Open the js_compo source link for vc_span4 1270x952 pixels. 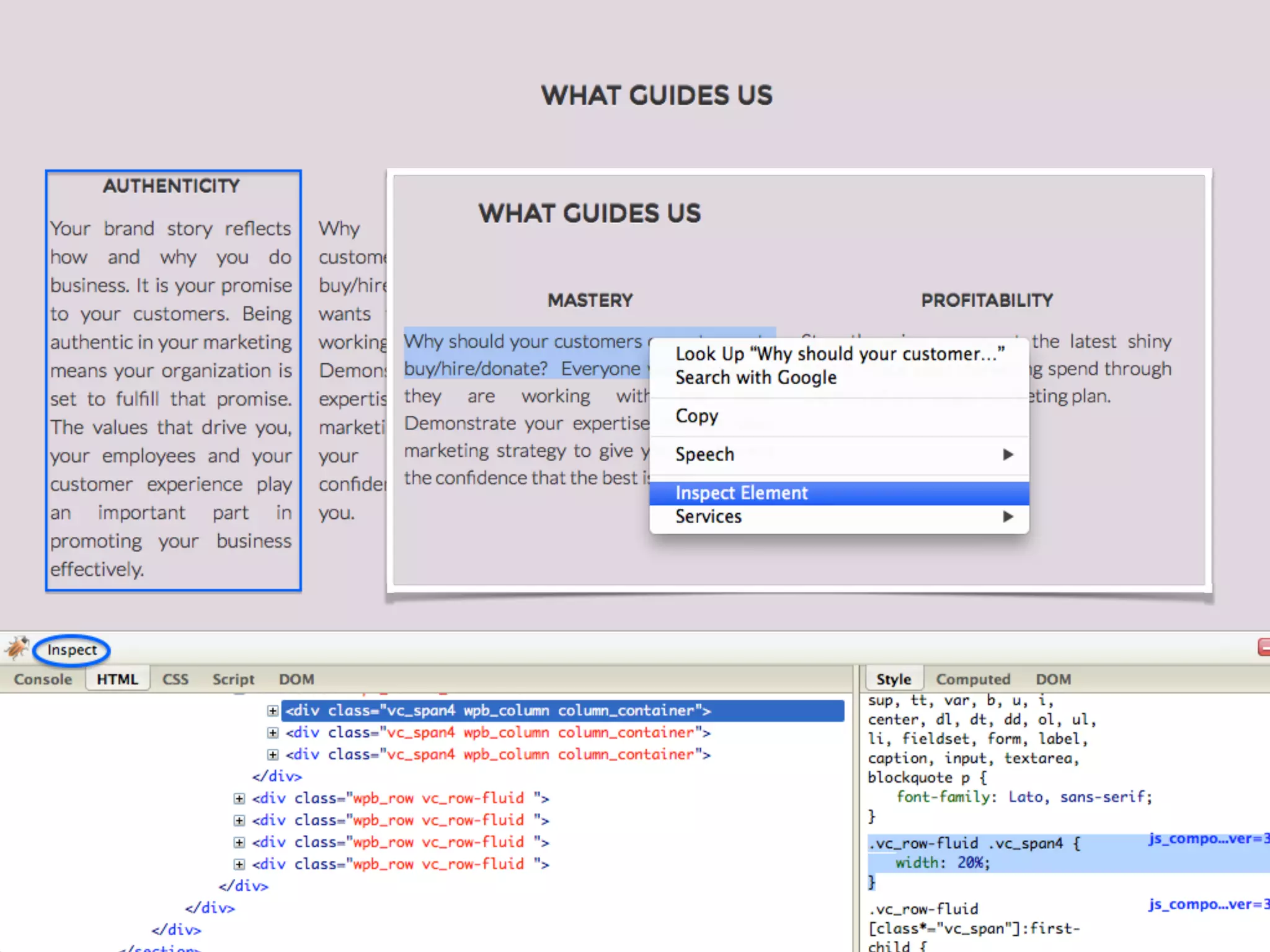(1206, 839)
